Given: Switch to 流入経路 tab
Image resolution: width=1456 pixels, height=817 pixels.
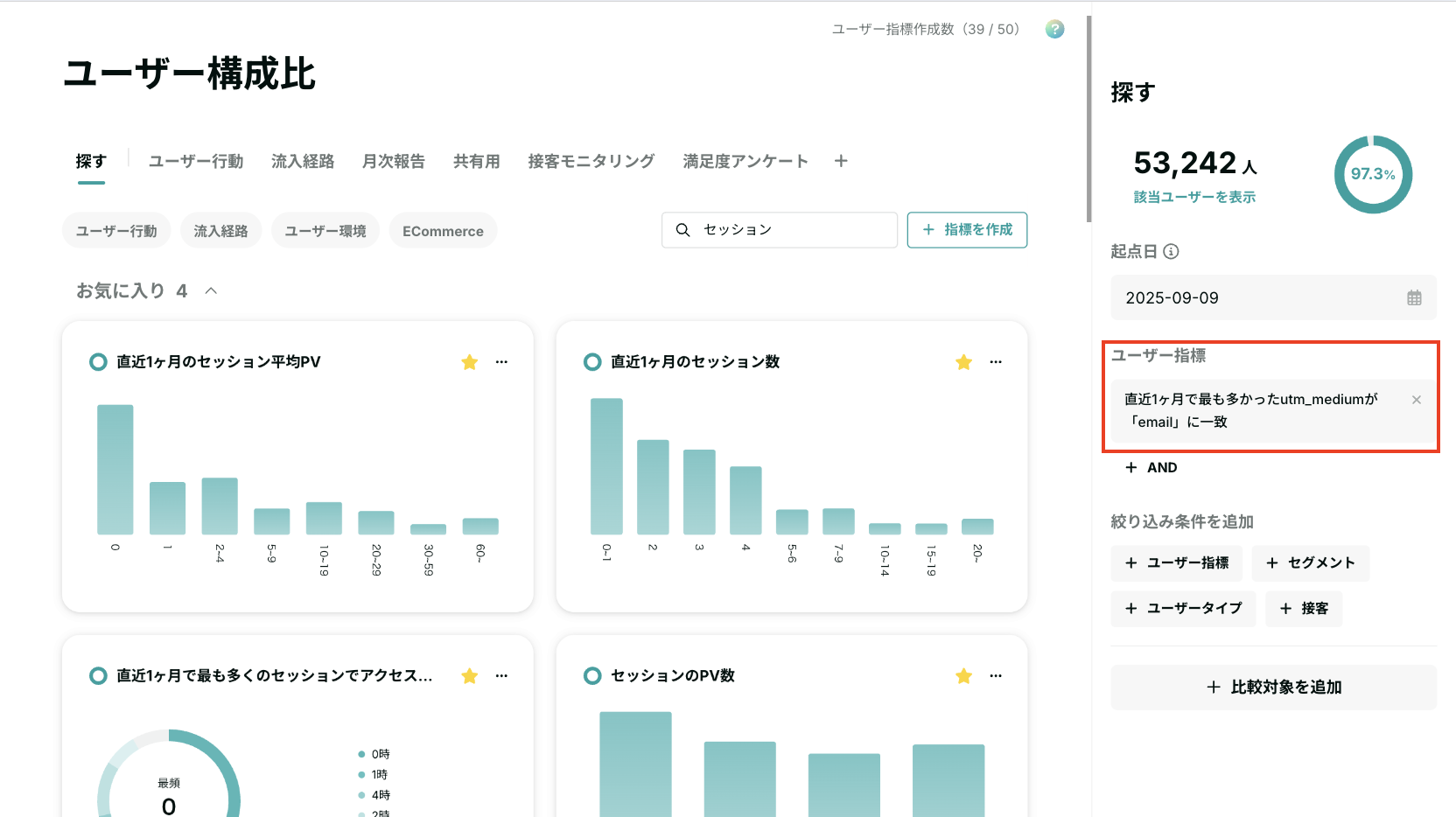Looking at the screenshot, I should [x=303, y=162].
